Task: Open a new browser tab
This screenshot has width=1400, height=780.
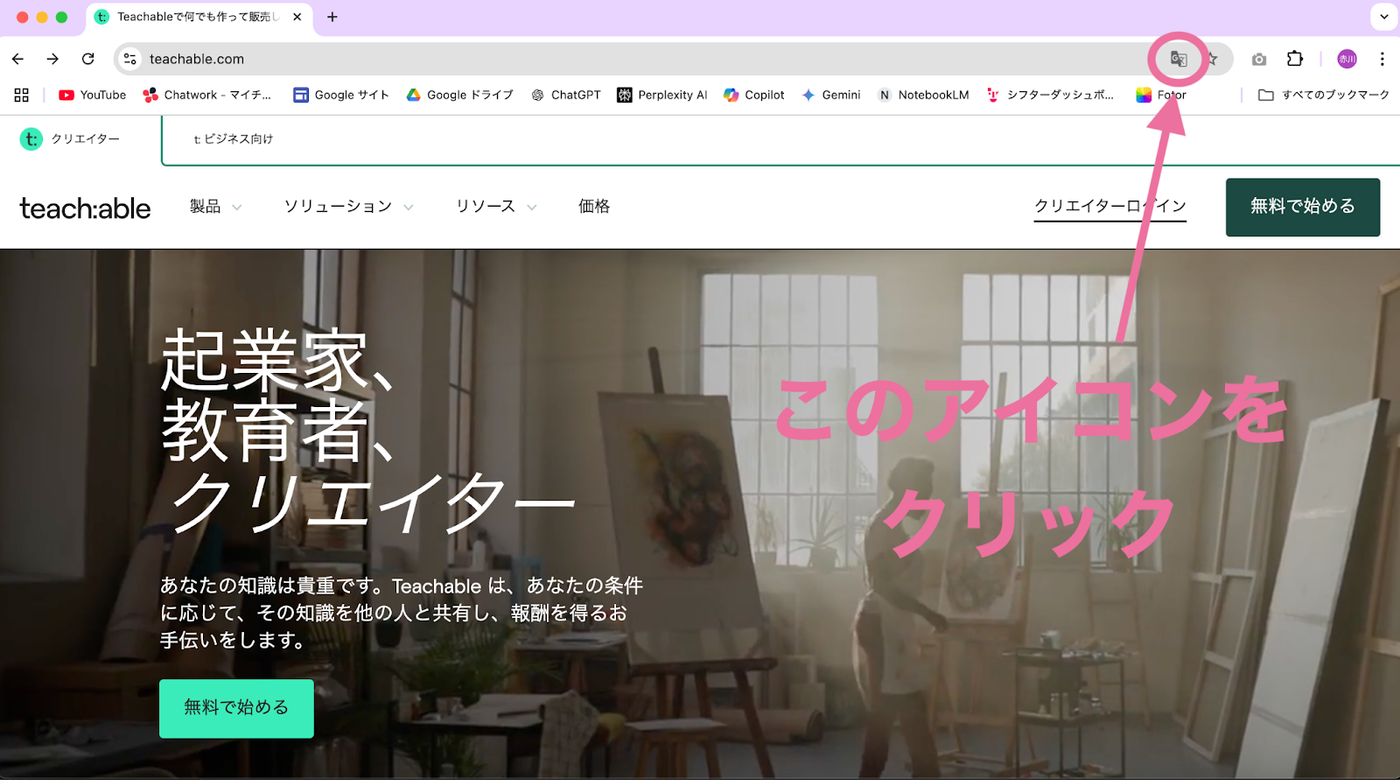Action: click(x=333, y=17)
